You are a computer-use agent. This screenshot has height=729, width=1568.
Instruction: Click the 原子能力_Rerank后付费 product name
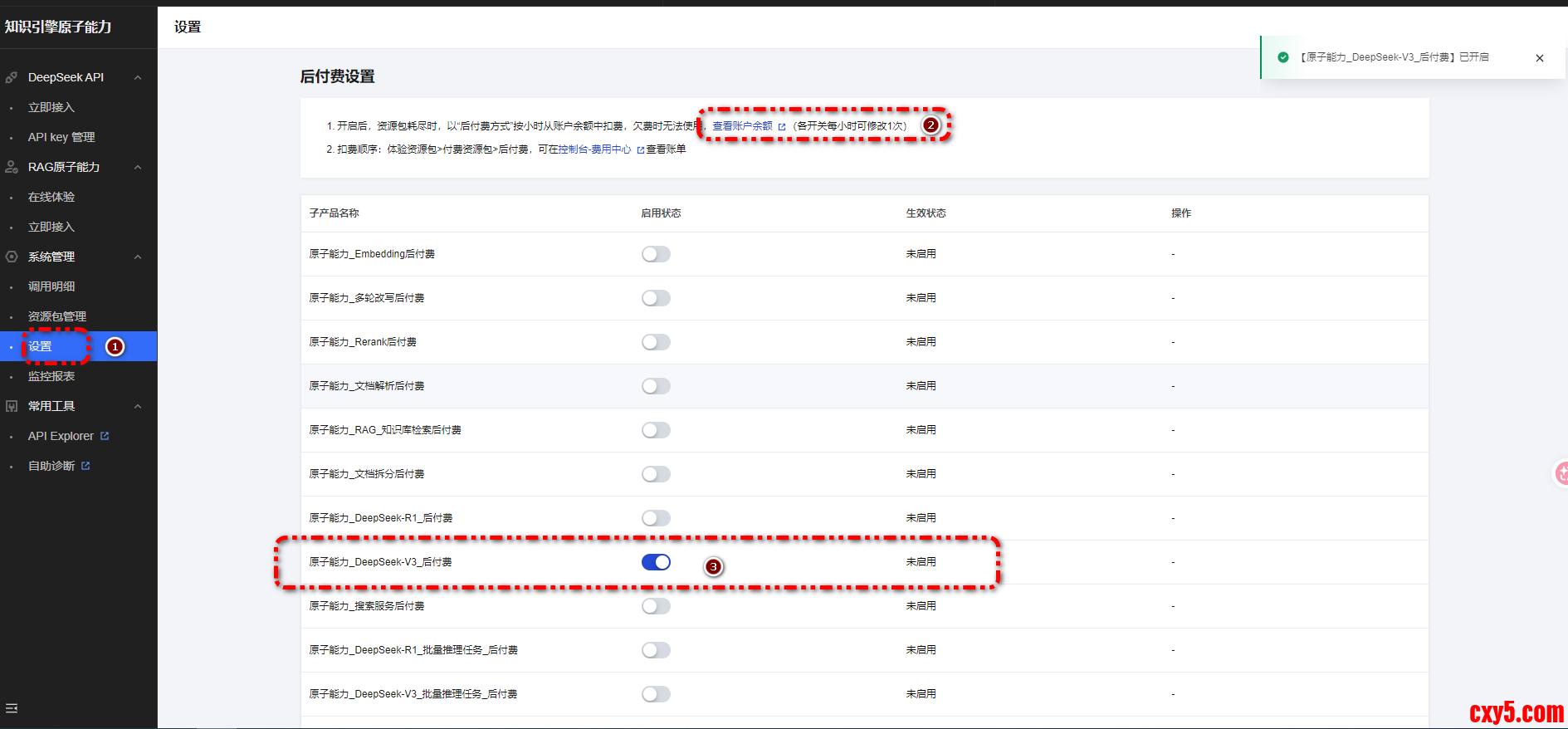pos(363,342)
